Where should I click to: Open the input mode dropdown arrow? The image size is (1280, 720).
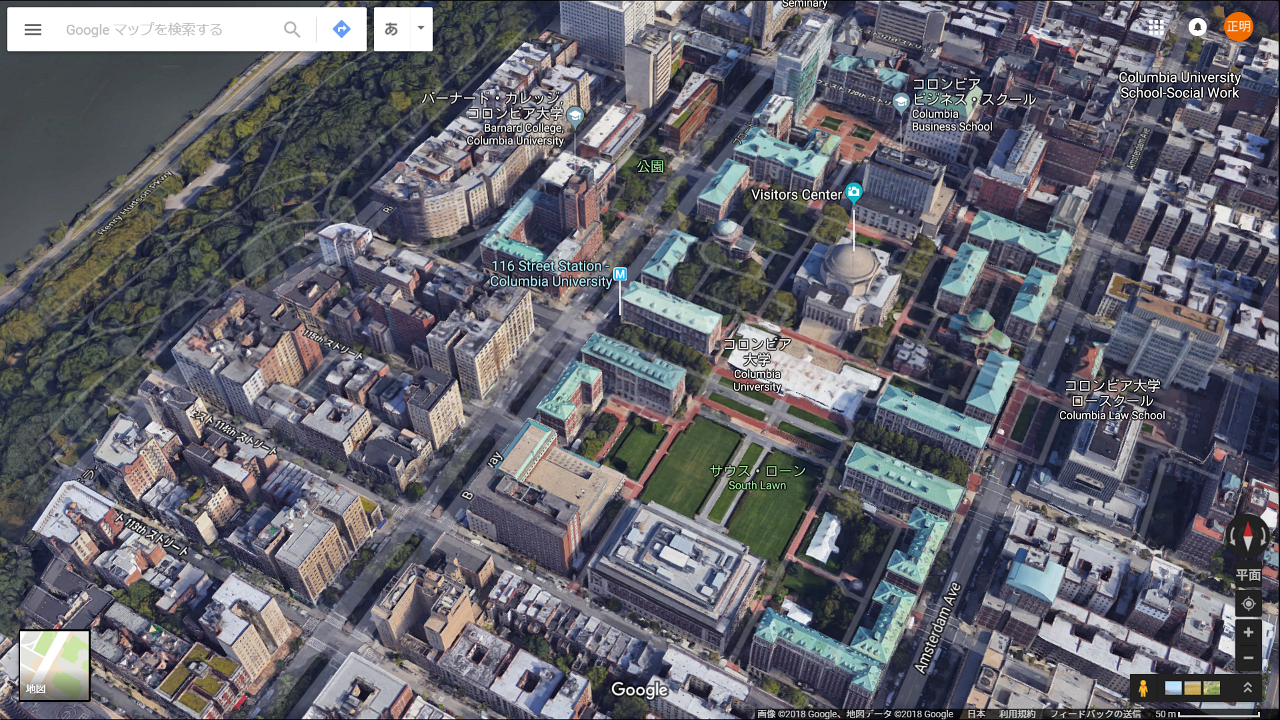pos(421,29)
